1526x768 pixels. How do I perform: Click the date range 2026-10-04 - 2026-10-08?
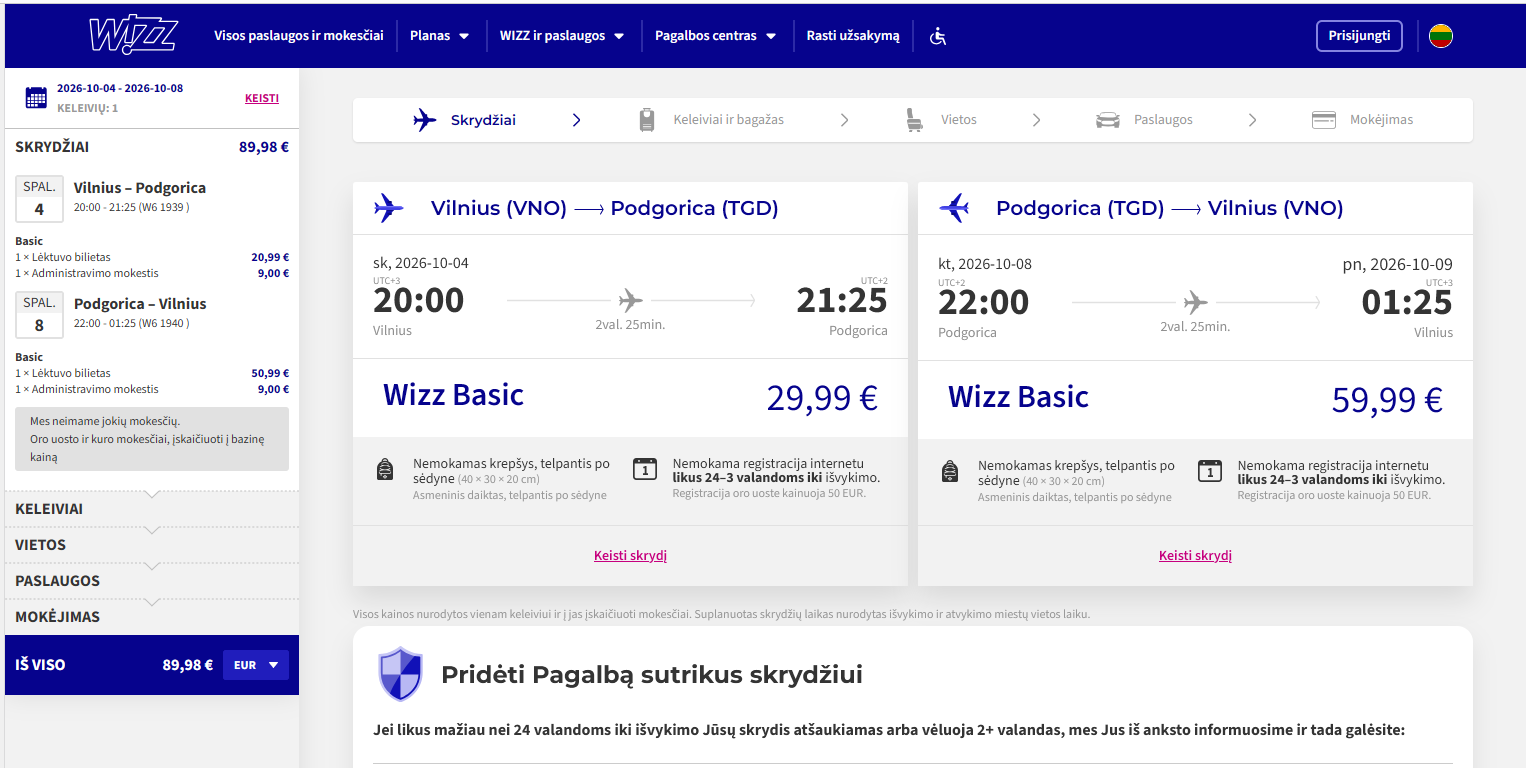[x=120, y=88]
